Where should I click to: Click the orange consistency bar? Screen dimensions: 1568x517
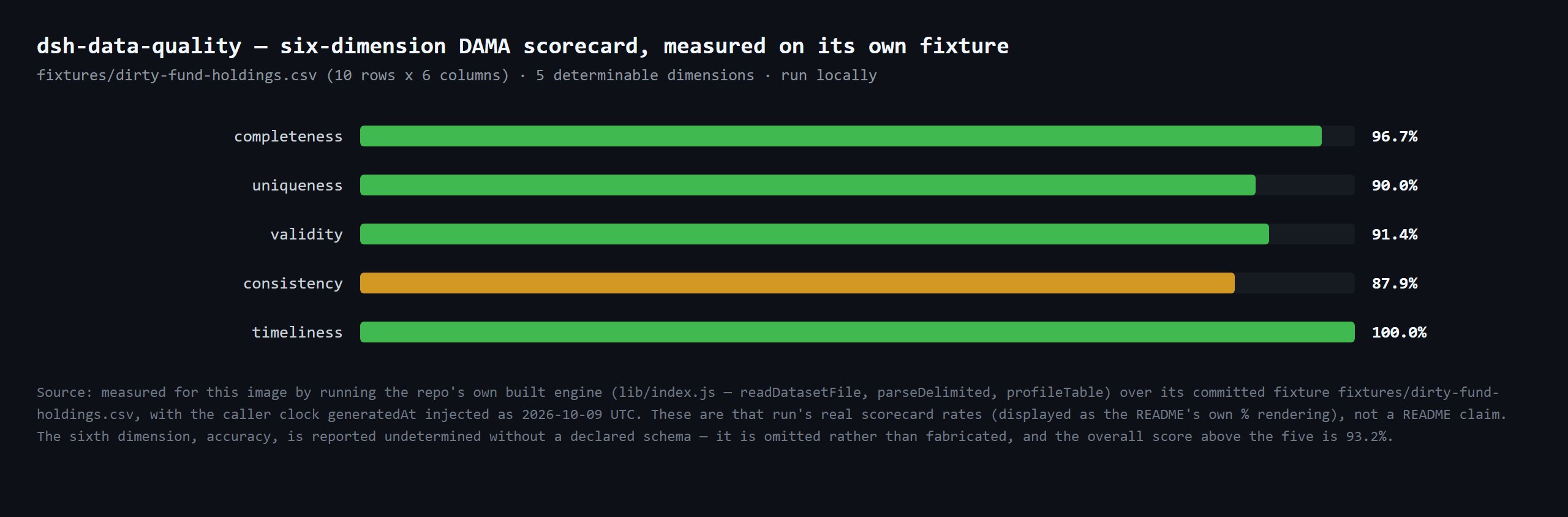tap(797, 283)
